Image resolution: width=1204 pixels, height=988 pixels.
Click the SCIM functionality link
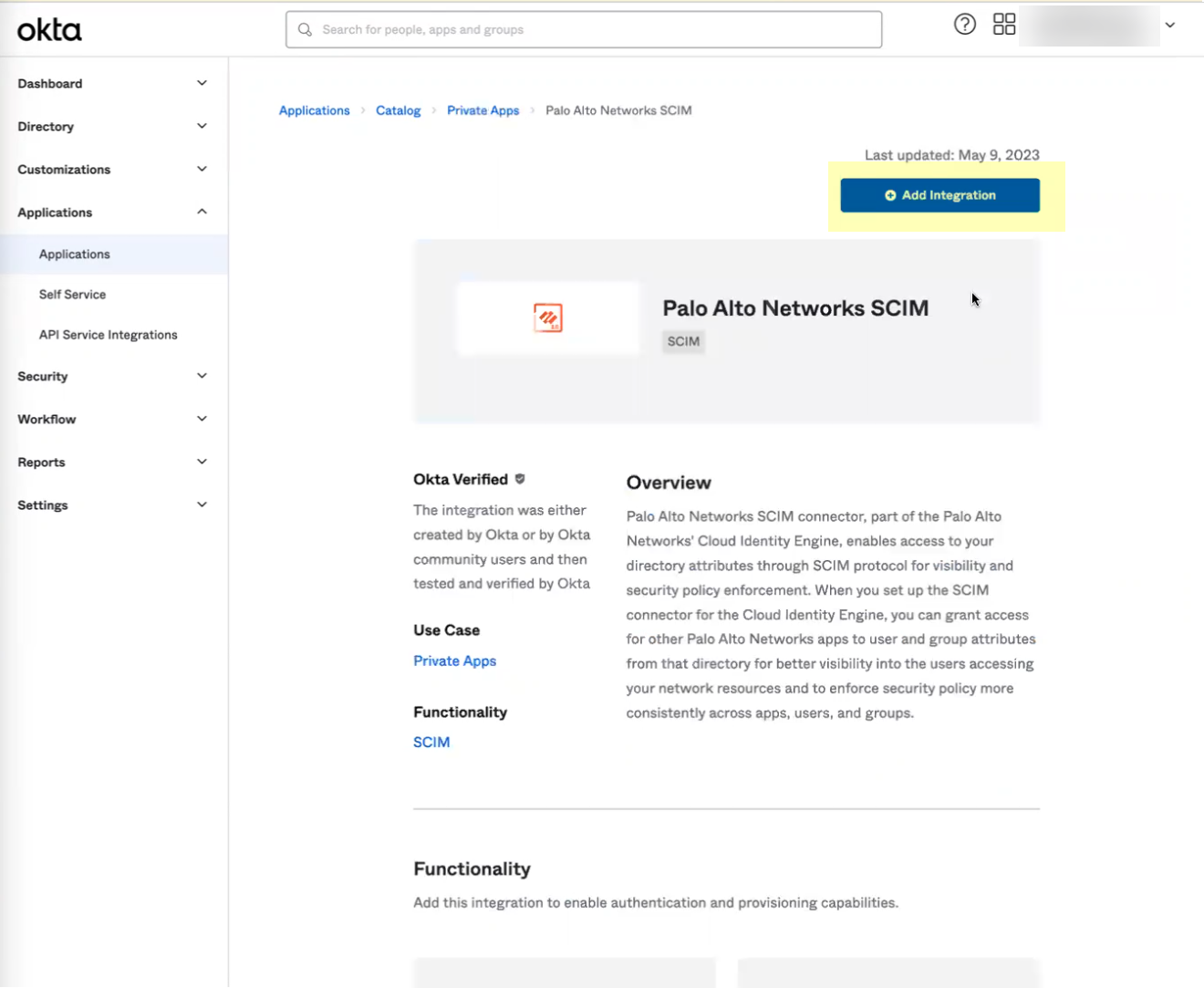click(431, 742)
